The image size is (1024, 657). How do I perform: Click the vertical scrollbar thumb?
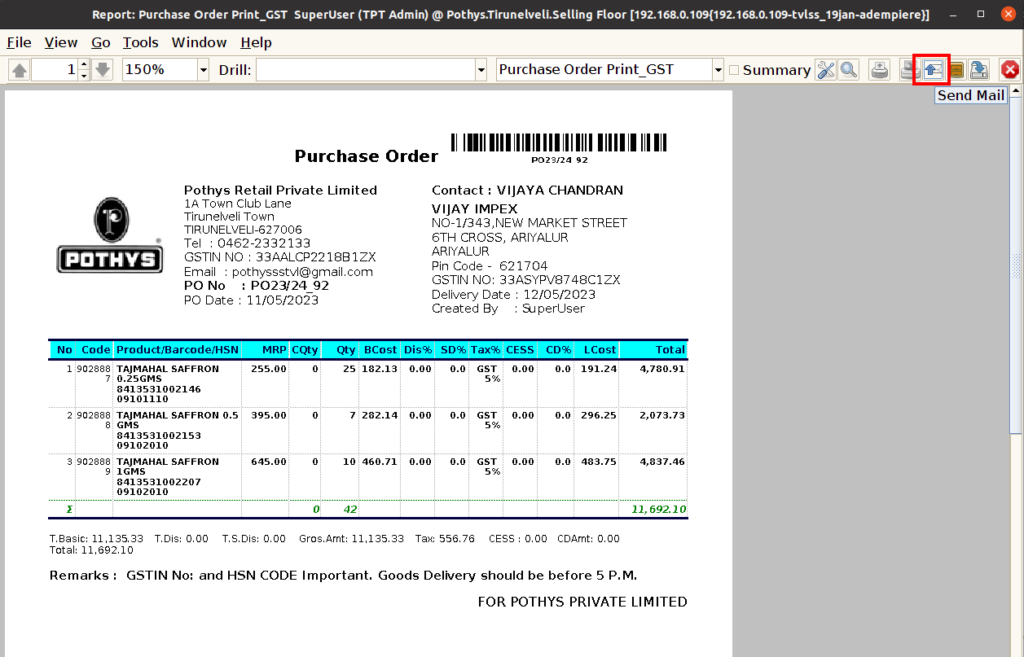coord(1016,265)
